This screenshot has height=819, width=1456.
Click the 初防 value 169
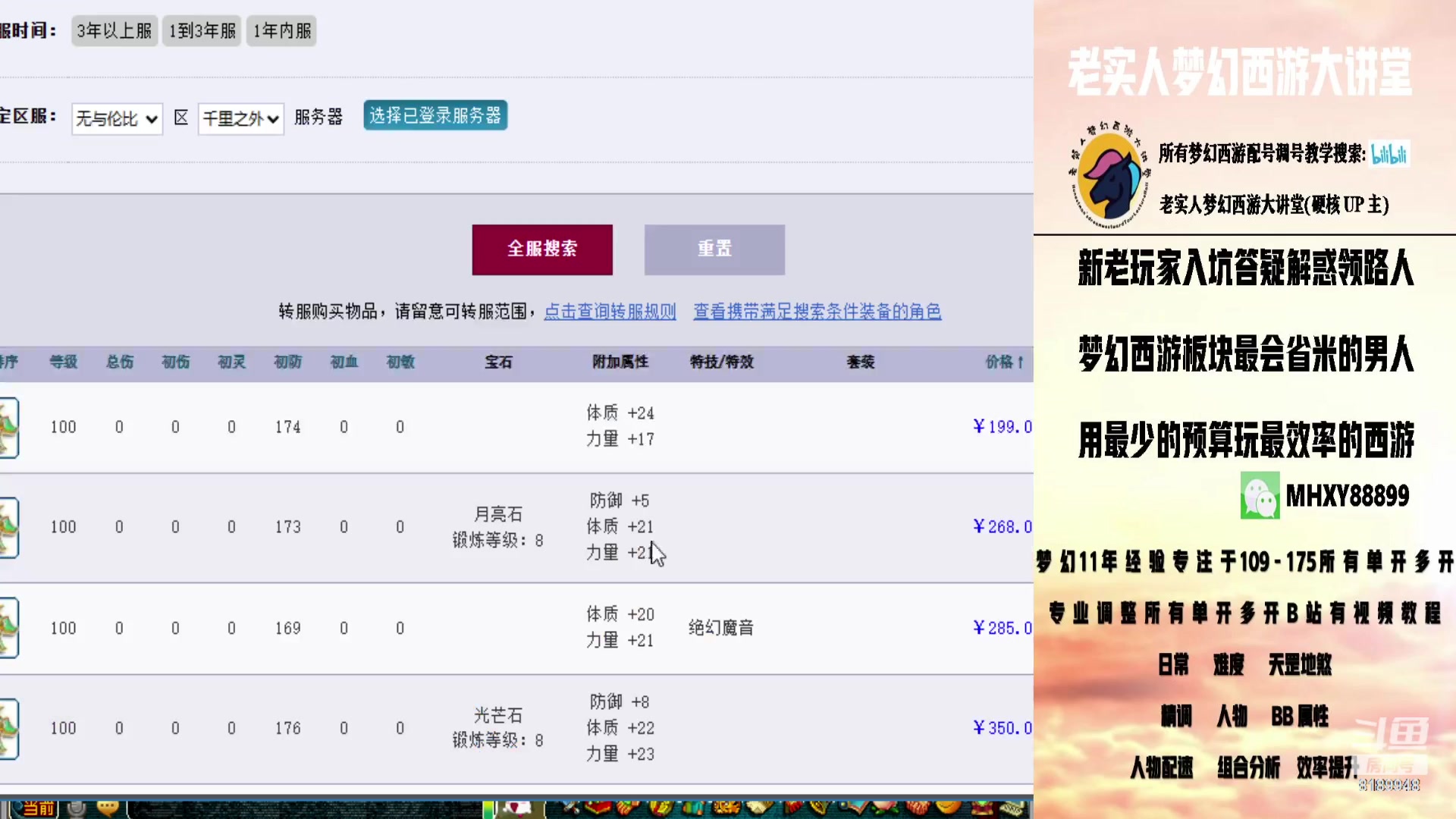click(288, 629)
